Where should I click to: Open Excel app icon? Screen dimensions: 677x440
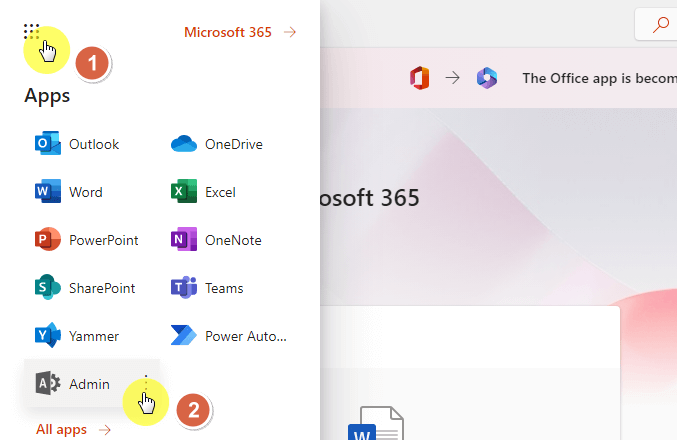[184, 191]
